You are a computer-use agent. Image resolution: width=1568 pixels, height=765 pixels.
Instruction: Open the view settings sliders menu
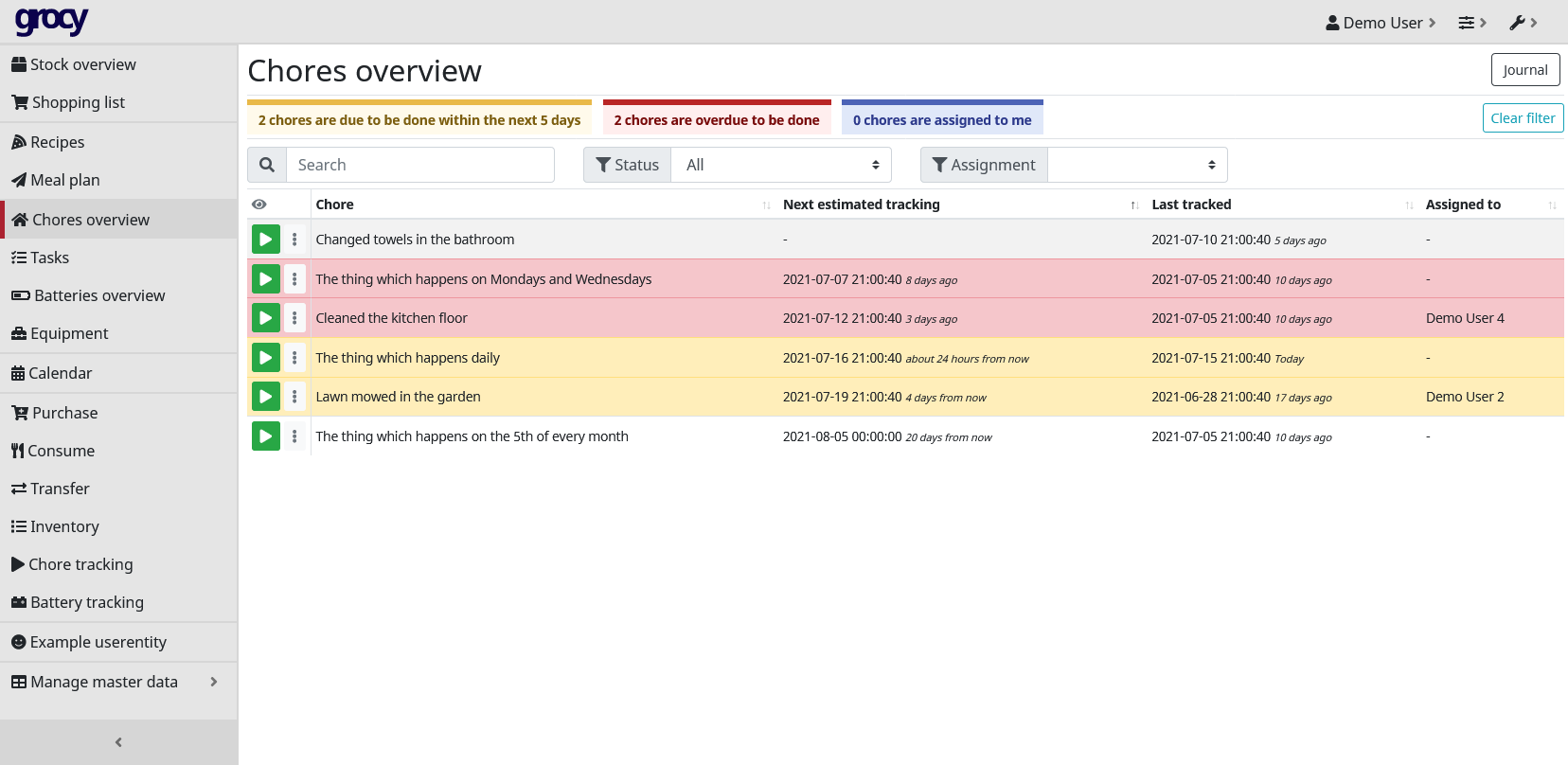point(1471,23)
